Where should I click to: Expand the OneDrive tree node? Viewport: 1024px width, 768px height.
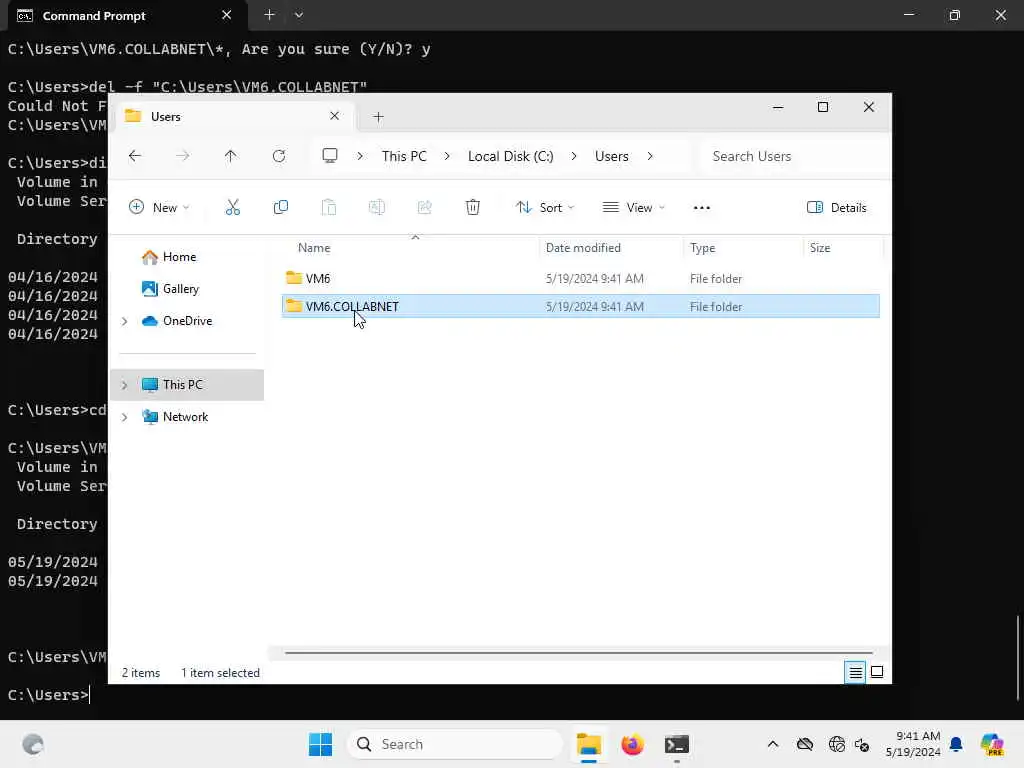[124, 321]
